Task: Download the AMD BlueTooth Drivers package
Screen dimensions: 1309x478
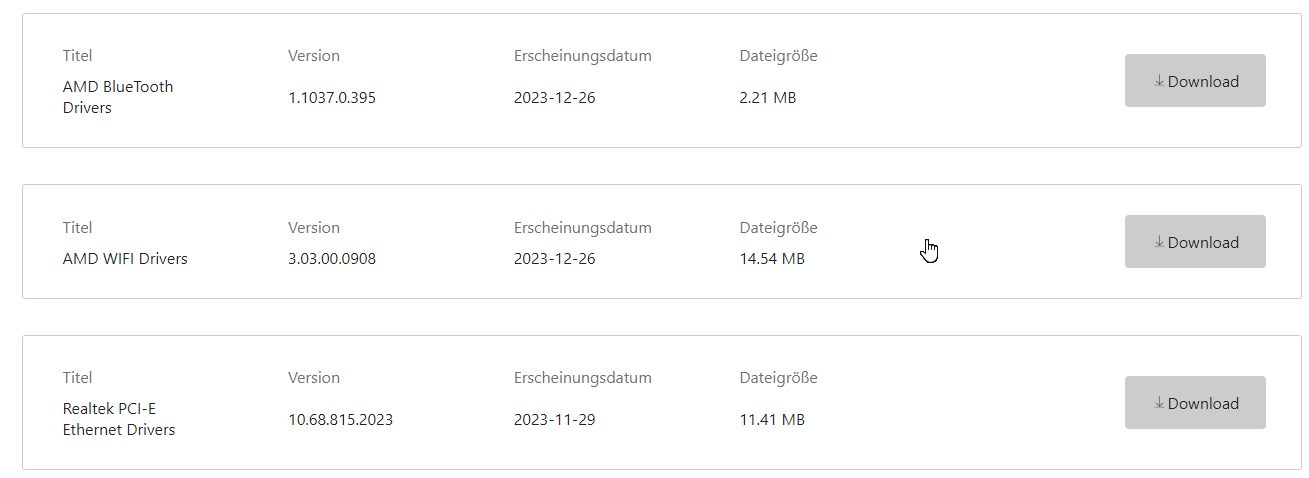Action: pyautogui.click(x=1195, y=81)
